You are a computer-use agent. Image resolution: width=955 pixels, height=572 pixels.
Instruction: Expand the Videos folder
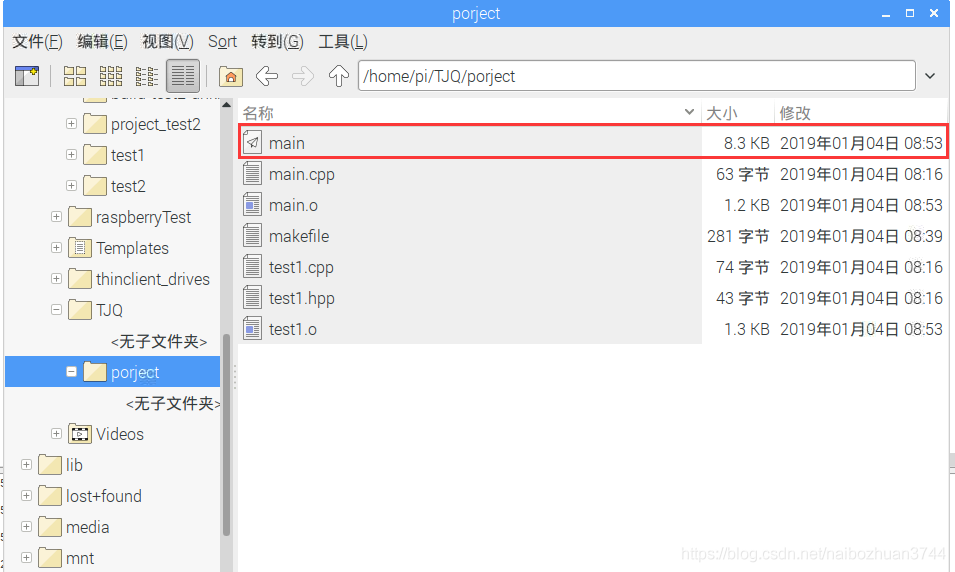point(56,434)
